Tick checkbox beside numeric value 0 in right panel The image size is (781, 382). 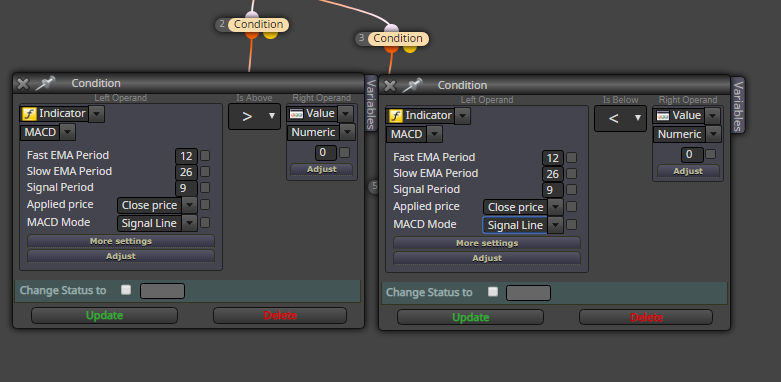[711, 154]
